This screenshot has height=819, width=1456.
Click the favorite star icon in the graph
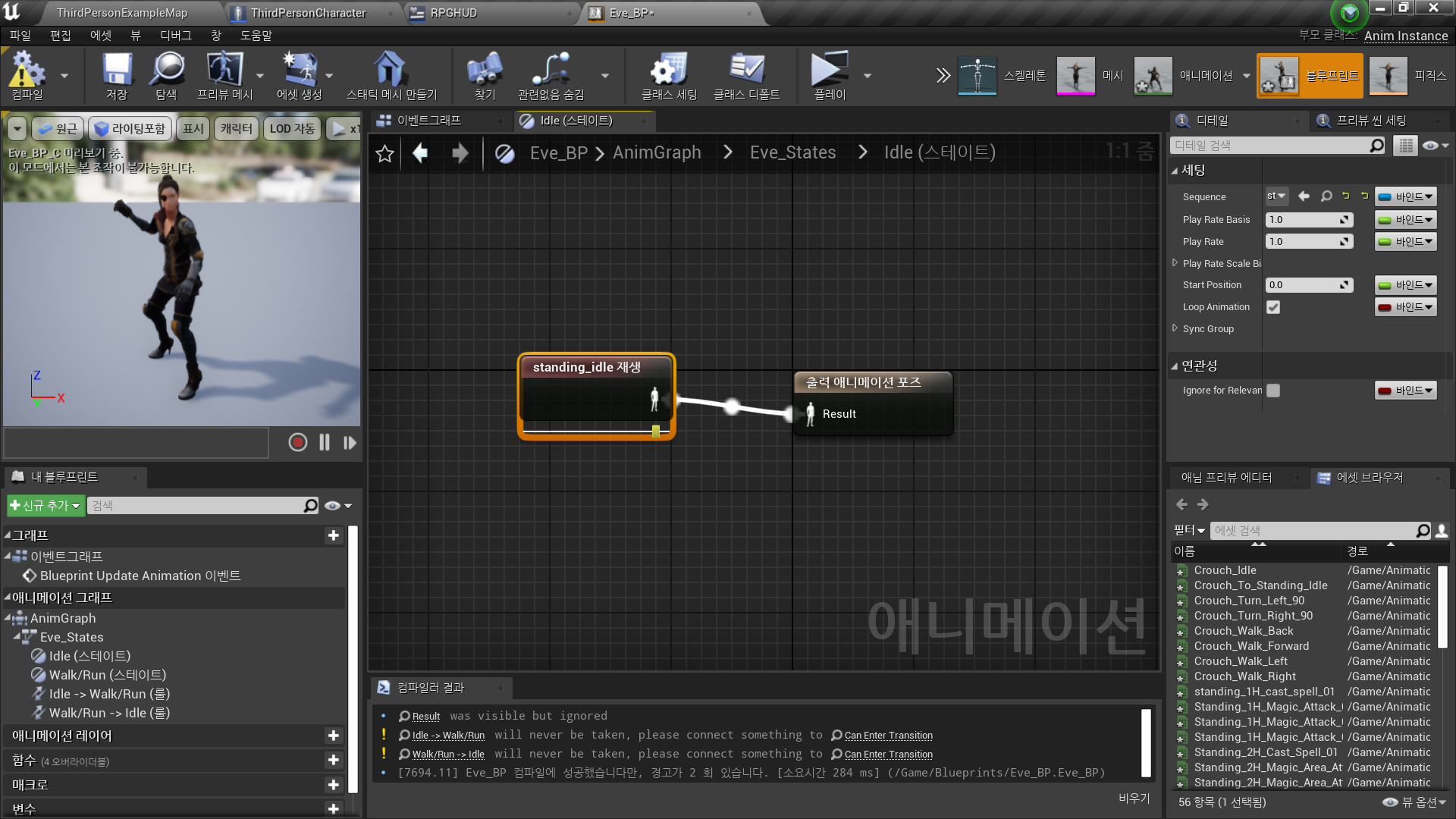click(x=385, y=153)
